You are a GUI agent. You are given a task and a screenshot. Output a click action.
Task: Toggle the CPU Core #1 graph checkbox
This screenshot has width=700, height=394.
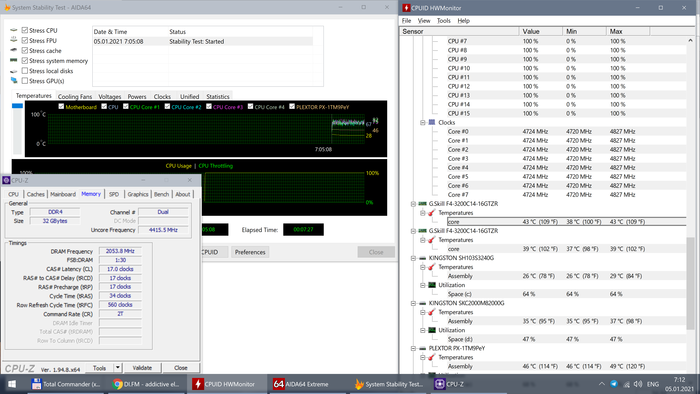(126, 107)
